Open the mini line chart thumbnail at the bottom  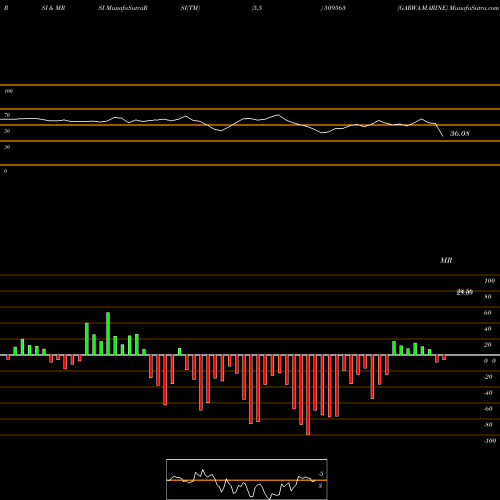point(247,479)
